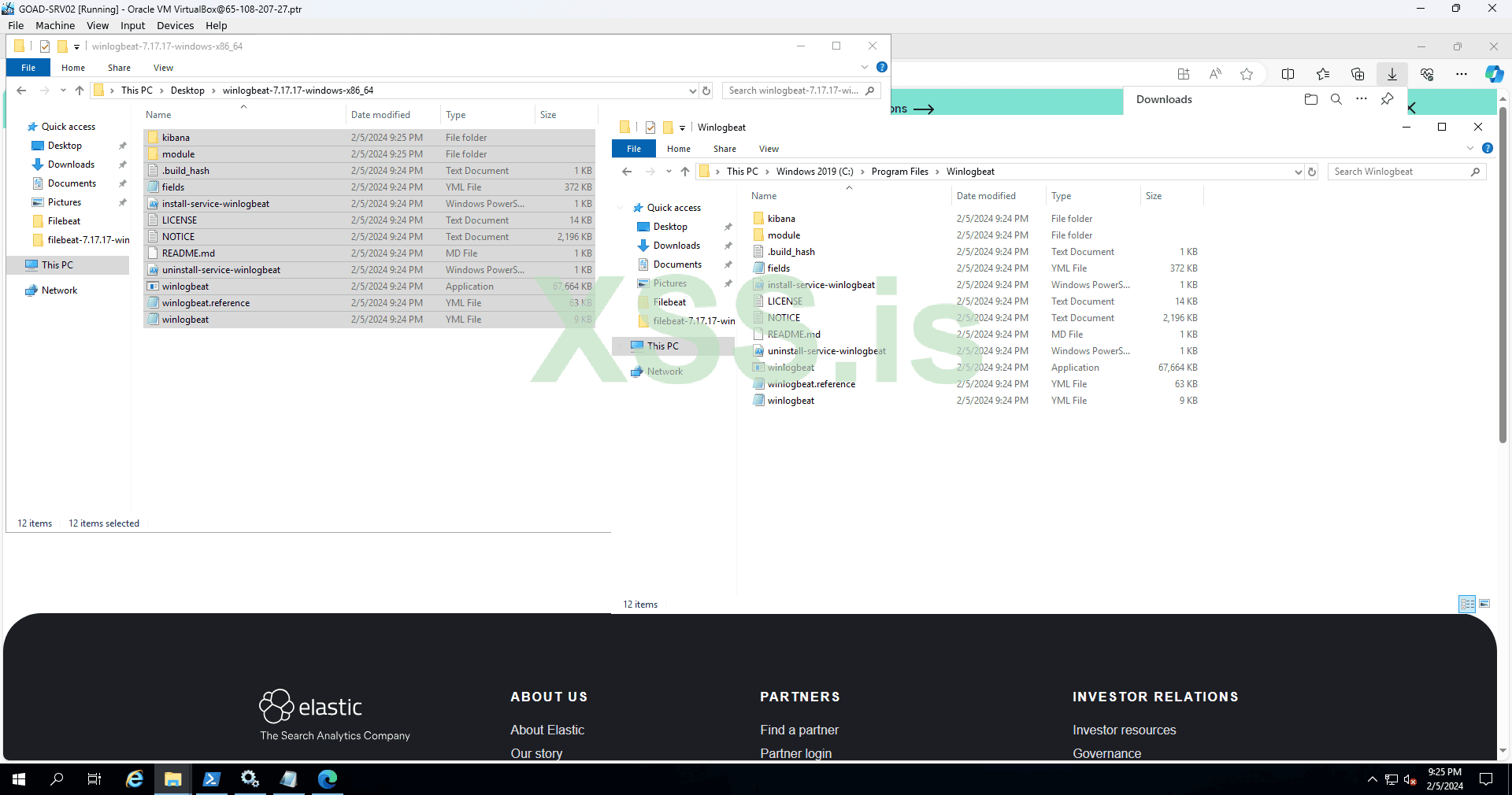The height and width of the screenshot is (795, 1512).
Task: Open recent locations dropdown in winlogbeat-7.17.17 window
Action: (x=63, y=91)
